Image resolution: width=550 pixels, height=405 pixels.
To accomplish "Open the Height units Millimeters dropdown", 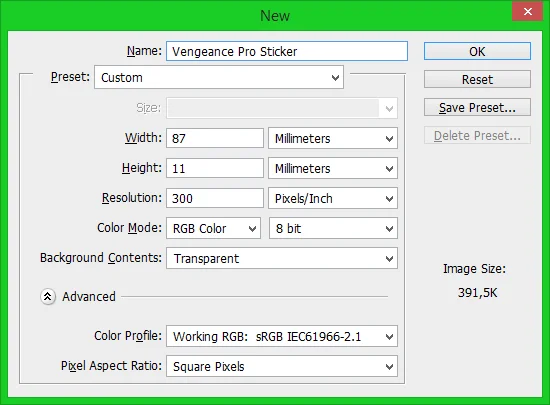I will click(x=333, y=168).
